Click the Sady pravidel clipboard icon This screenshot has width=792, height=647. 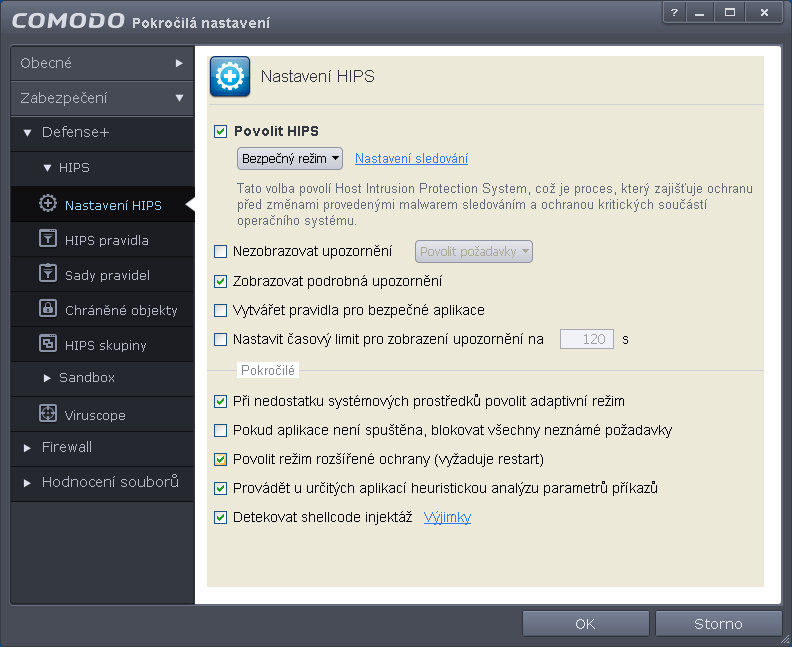[48, 273]
